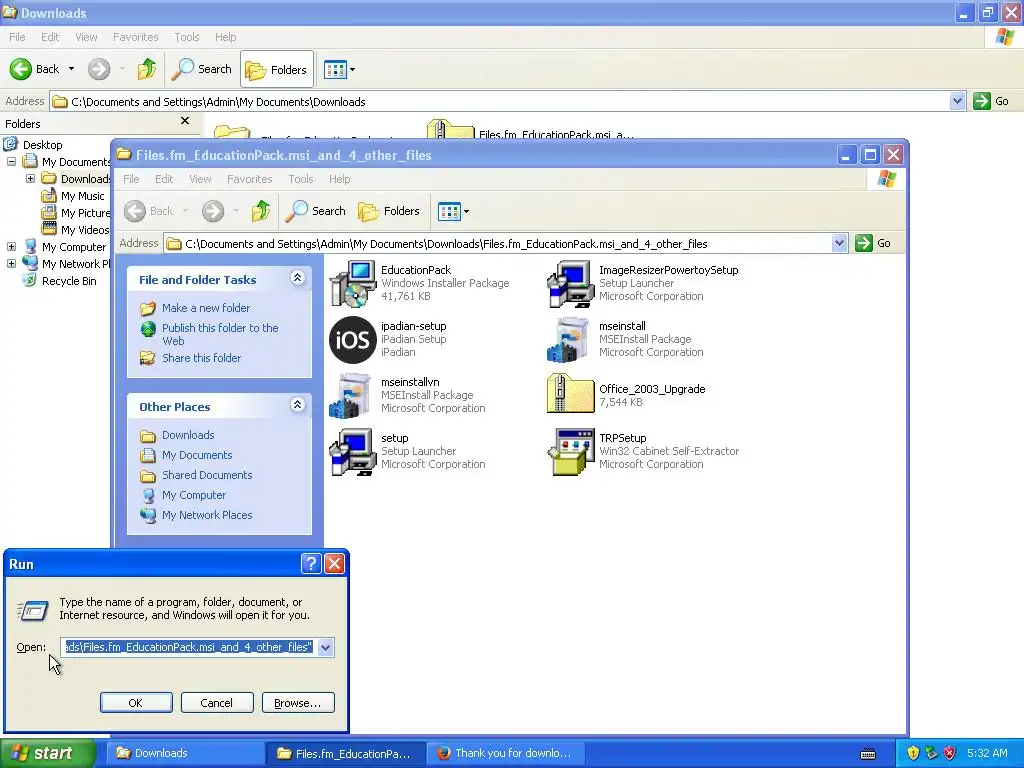Select the setup launcher file icon
The width and height of the screenshot is (1024, 768).
[x=353, y=452]
